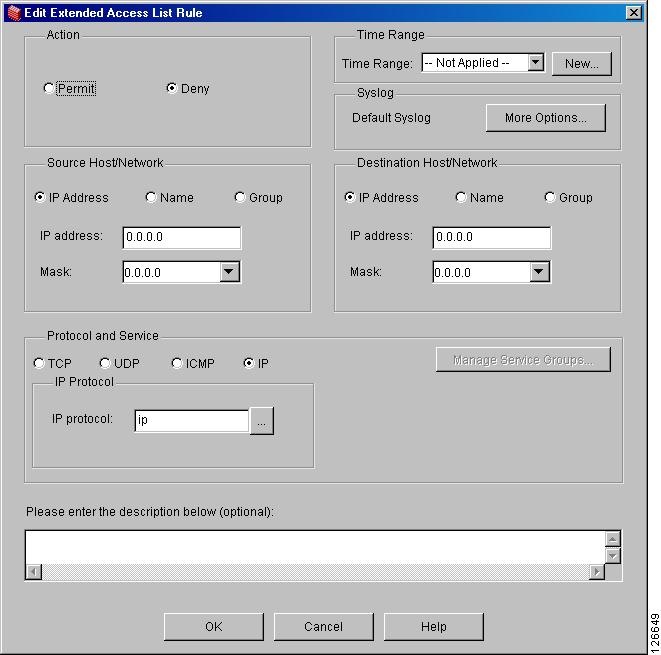Click description horizontal scroll right arrow
Viewport: 661px width, 655px height.
pyautogui.click(x=597, y=572)
